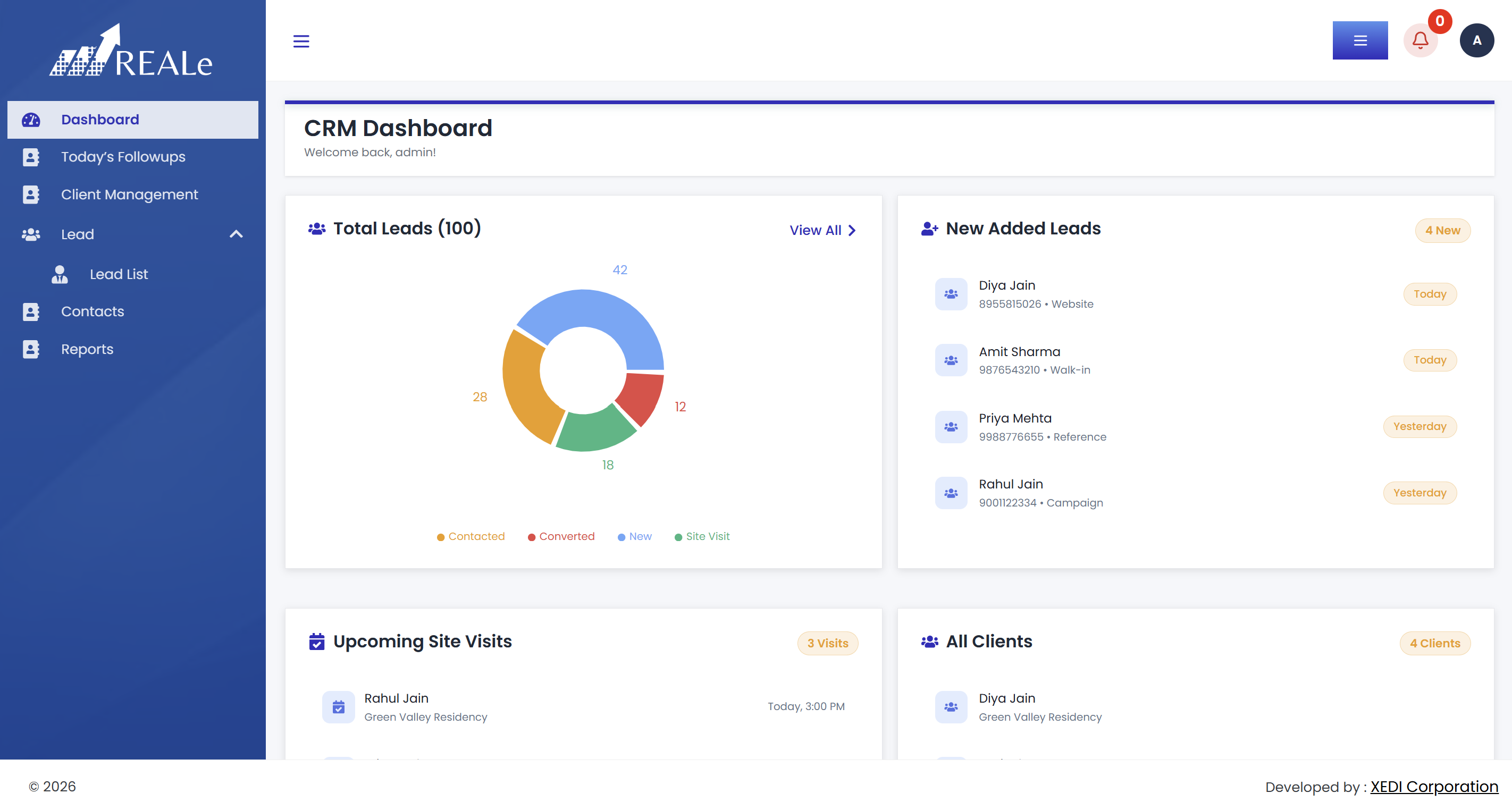Screen dimensions: 1512x810
Task: Open Lead List submenu item
Action: [119, 274]
